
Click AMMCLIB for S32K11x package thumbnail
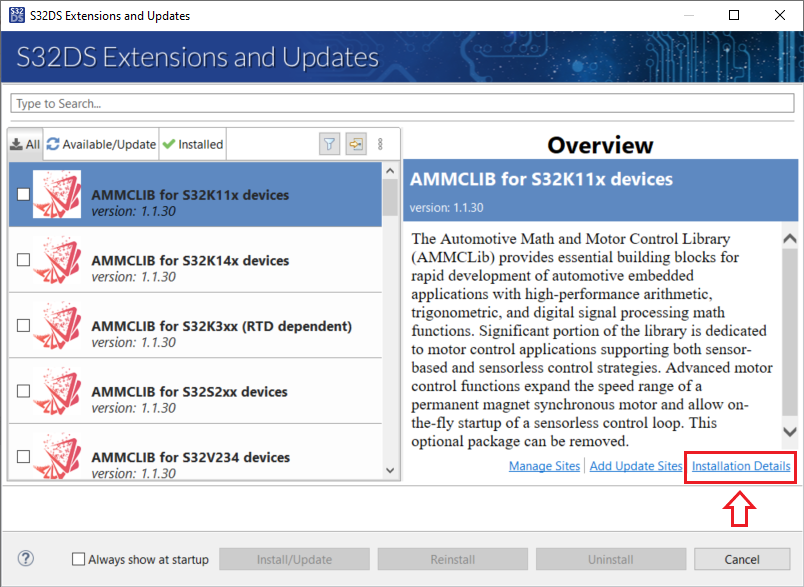click(57, 194)
